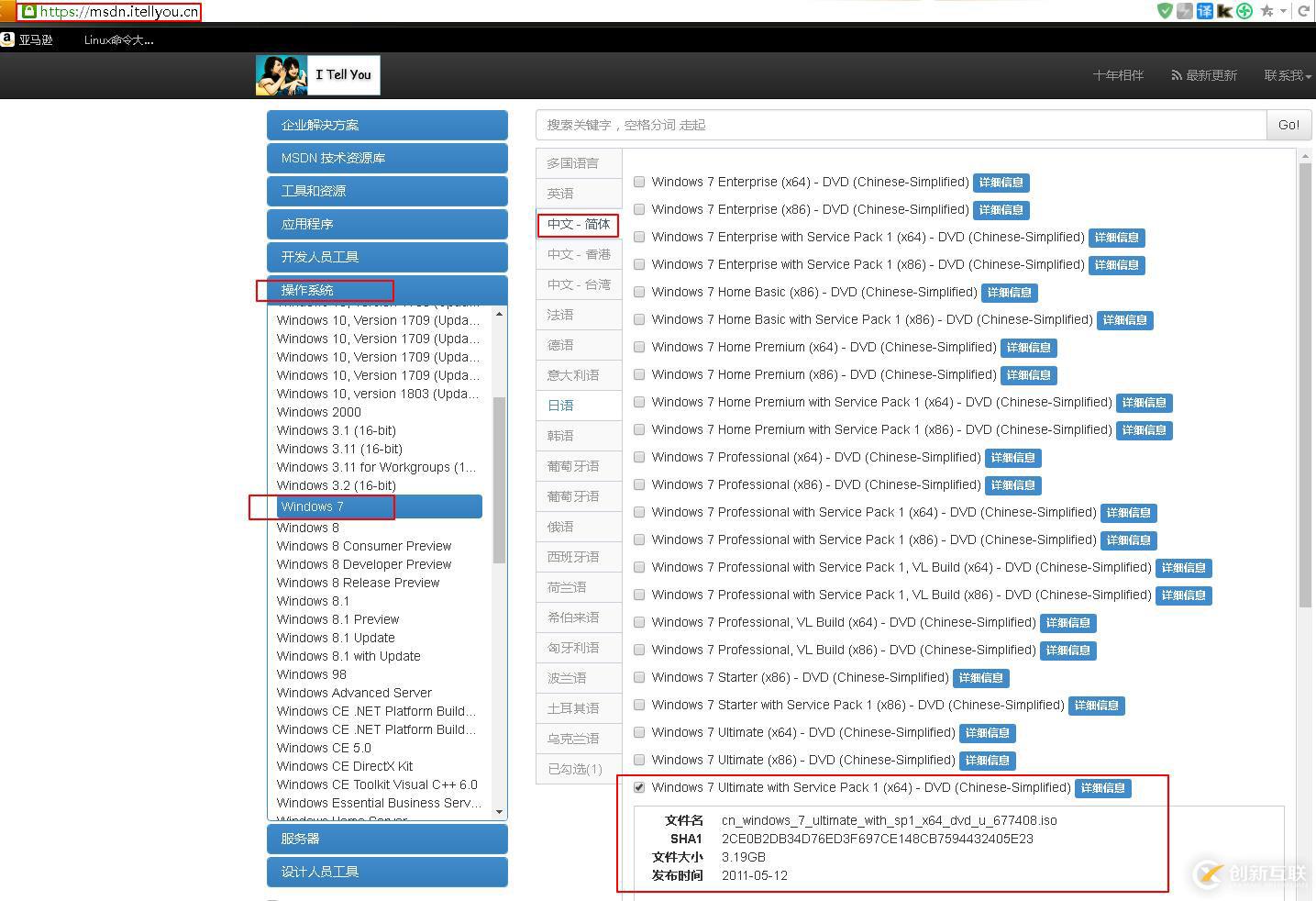This screenshot has width=1316, height=901.
Task: Open the 十年相伴 link
Action: (x=1118, y=75)
